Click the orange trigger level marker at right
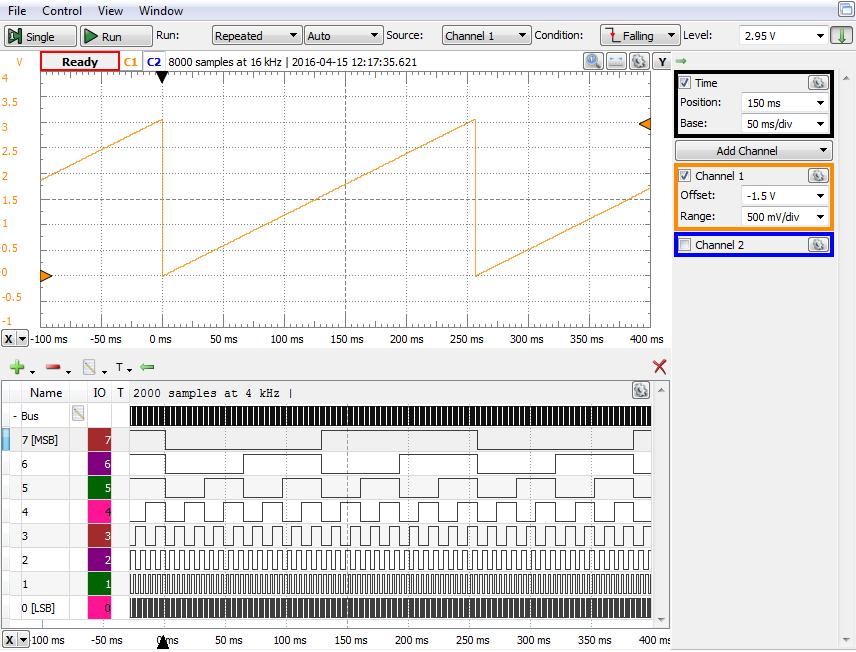The width and height of the screenshot is (856, 652). click(645, 124)
